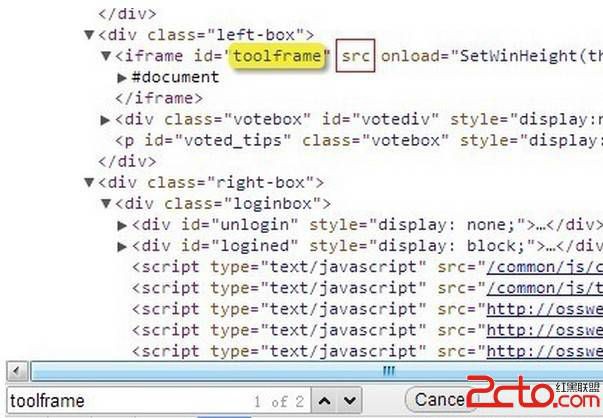This screenshot has width=603, height=418.
Task: Expand the votebox votediv node
Action: [x=105, y=120]
